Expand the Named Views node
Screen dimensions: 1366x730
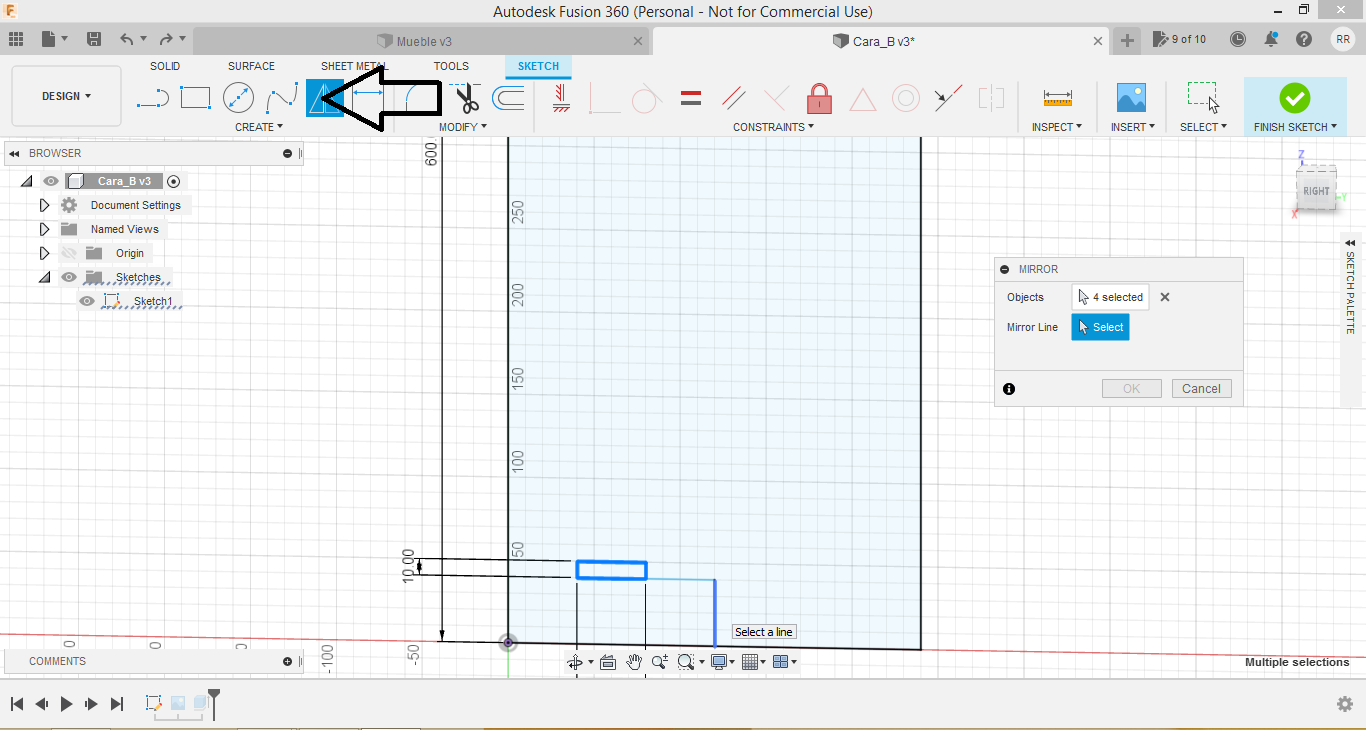point(44,229)
